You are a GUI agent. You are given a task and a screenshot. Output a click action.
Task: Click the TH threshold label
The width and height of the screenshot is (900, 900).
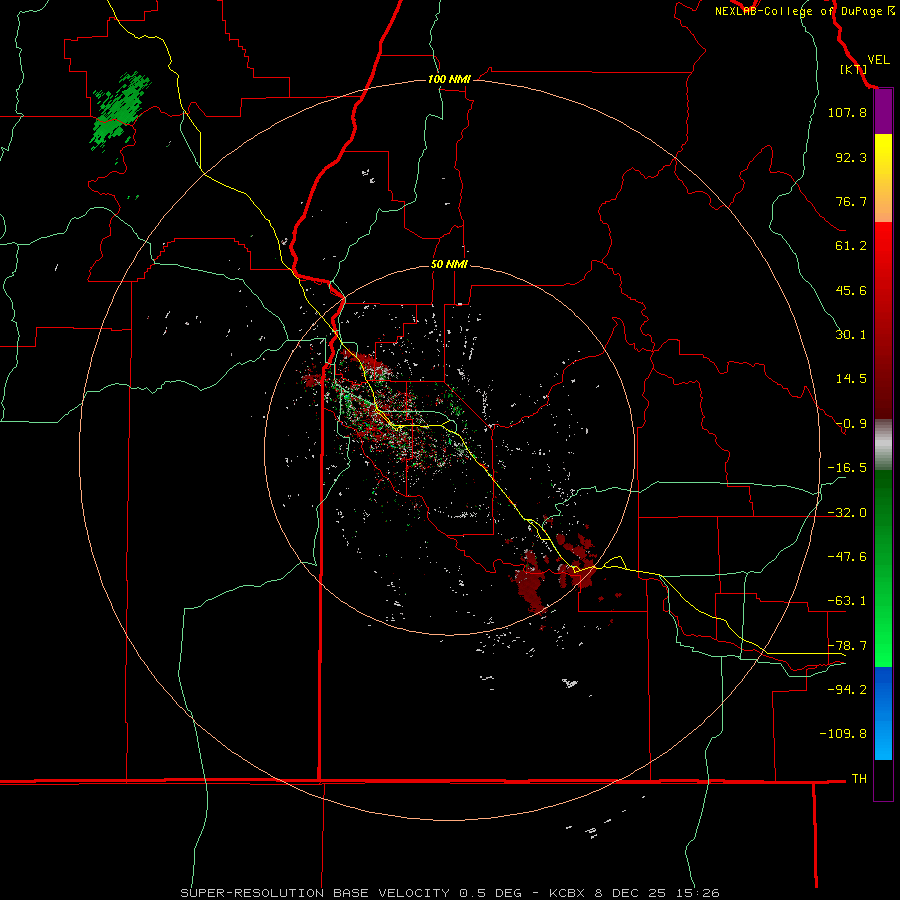(859, 779)
